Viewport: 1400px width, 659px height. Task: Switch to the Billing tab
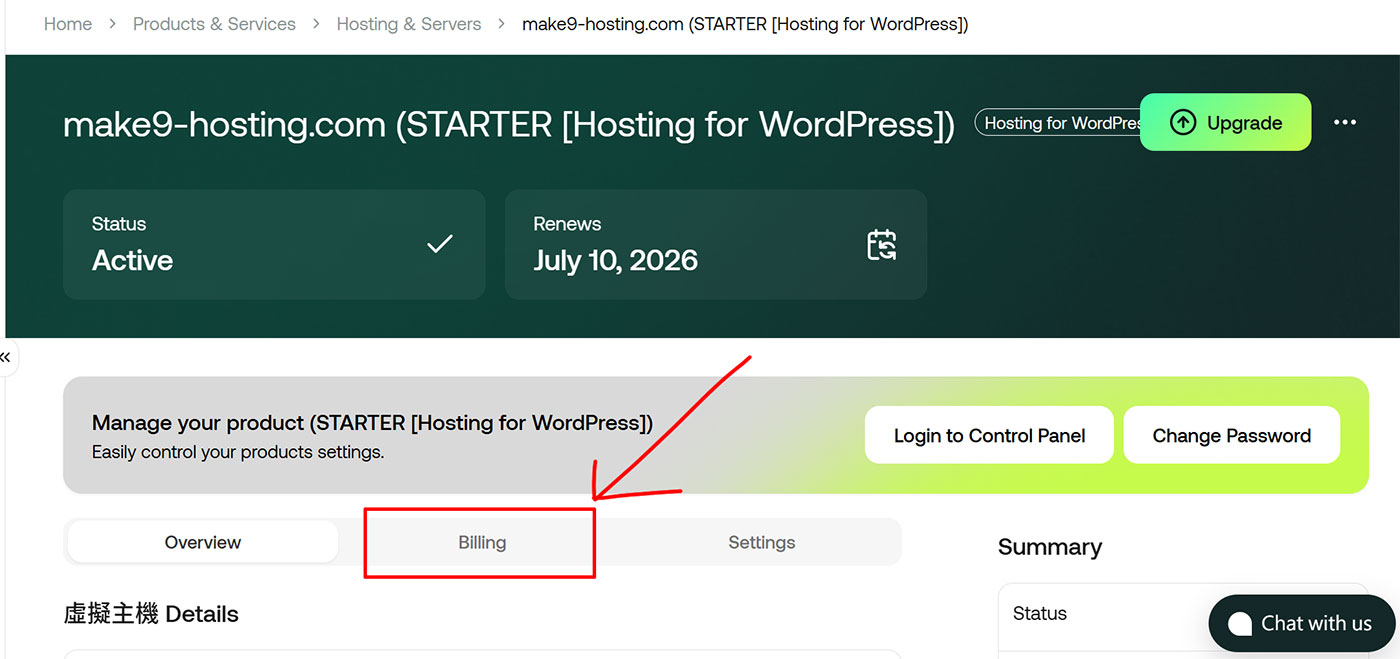click(482, 542)
